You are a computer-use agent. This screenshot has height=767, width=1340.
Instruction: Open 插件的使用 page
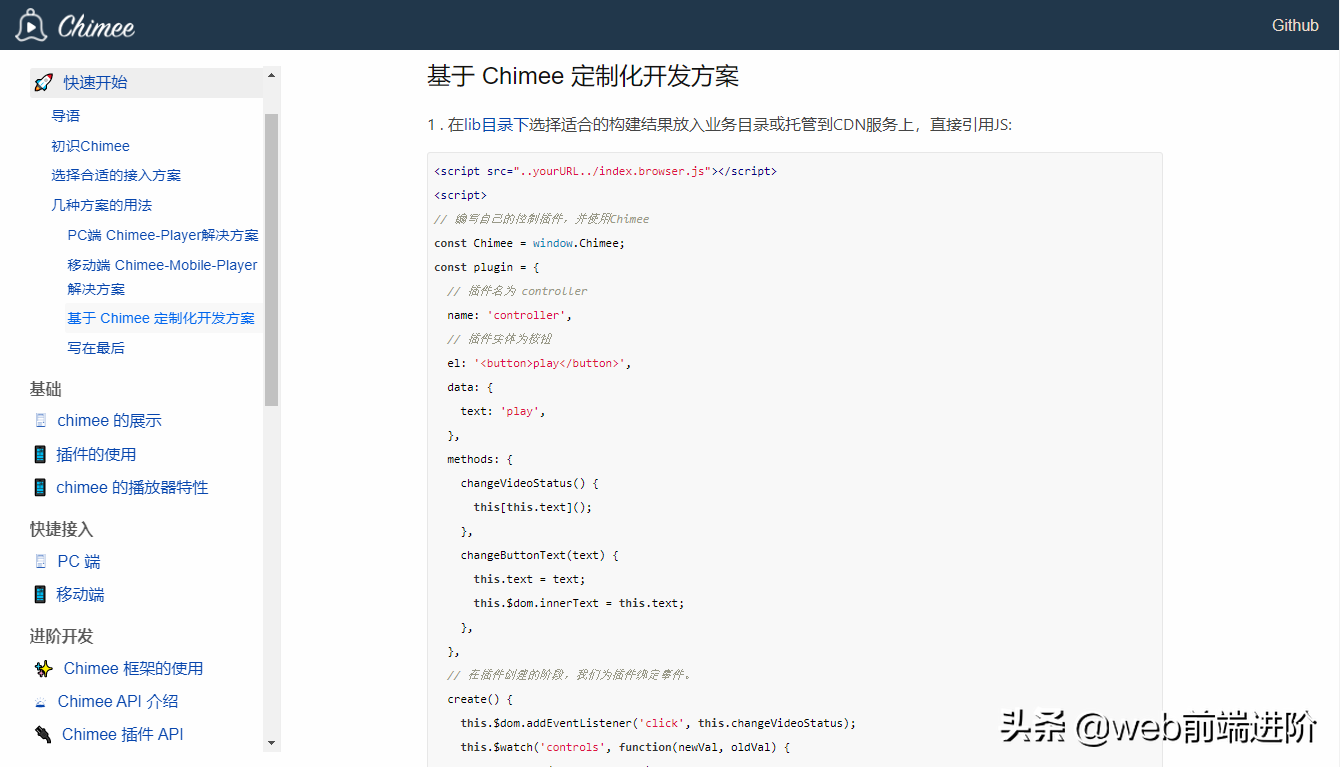coord(96,454)
